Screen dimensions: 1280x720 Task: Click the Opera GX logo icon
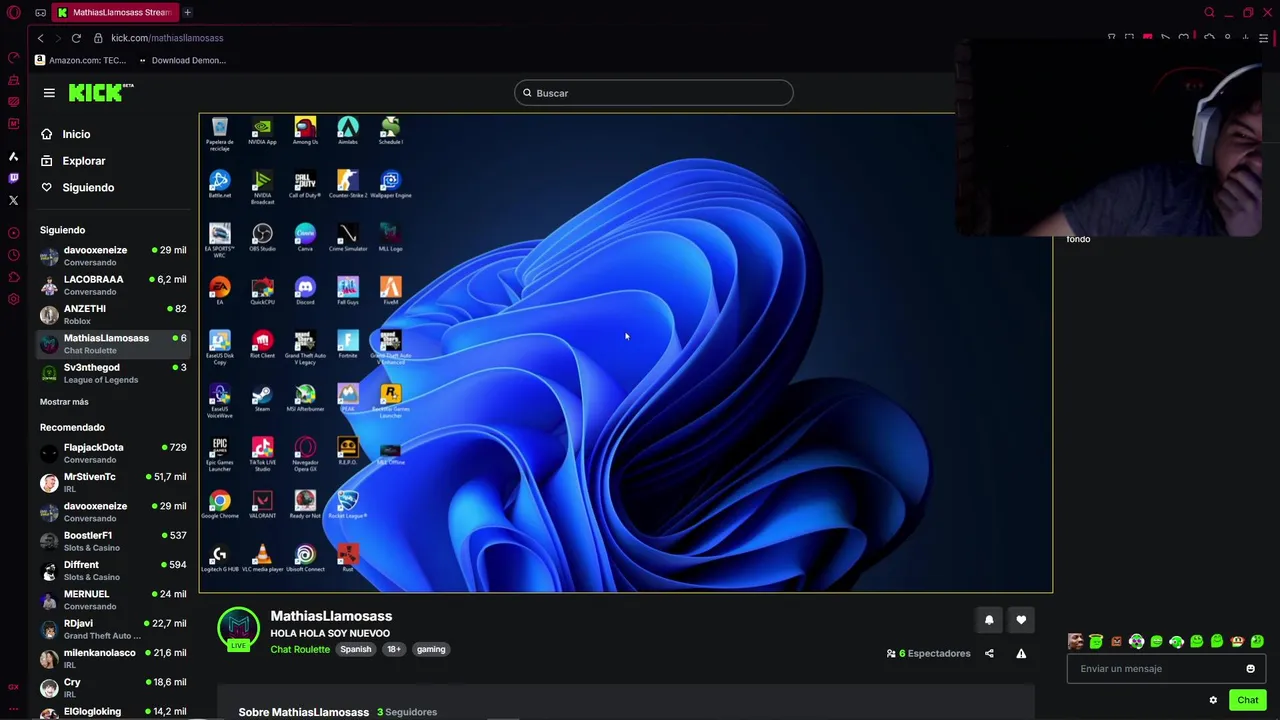point(14,13)
